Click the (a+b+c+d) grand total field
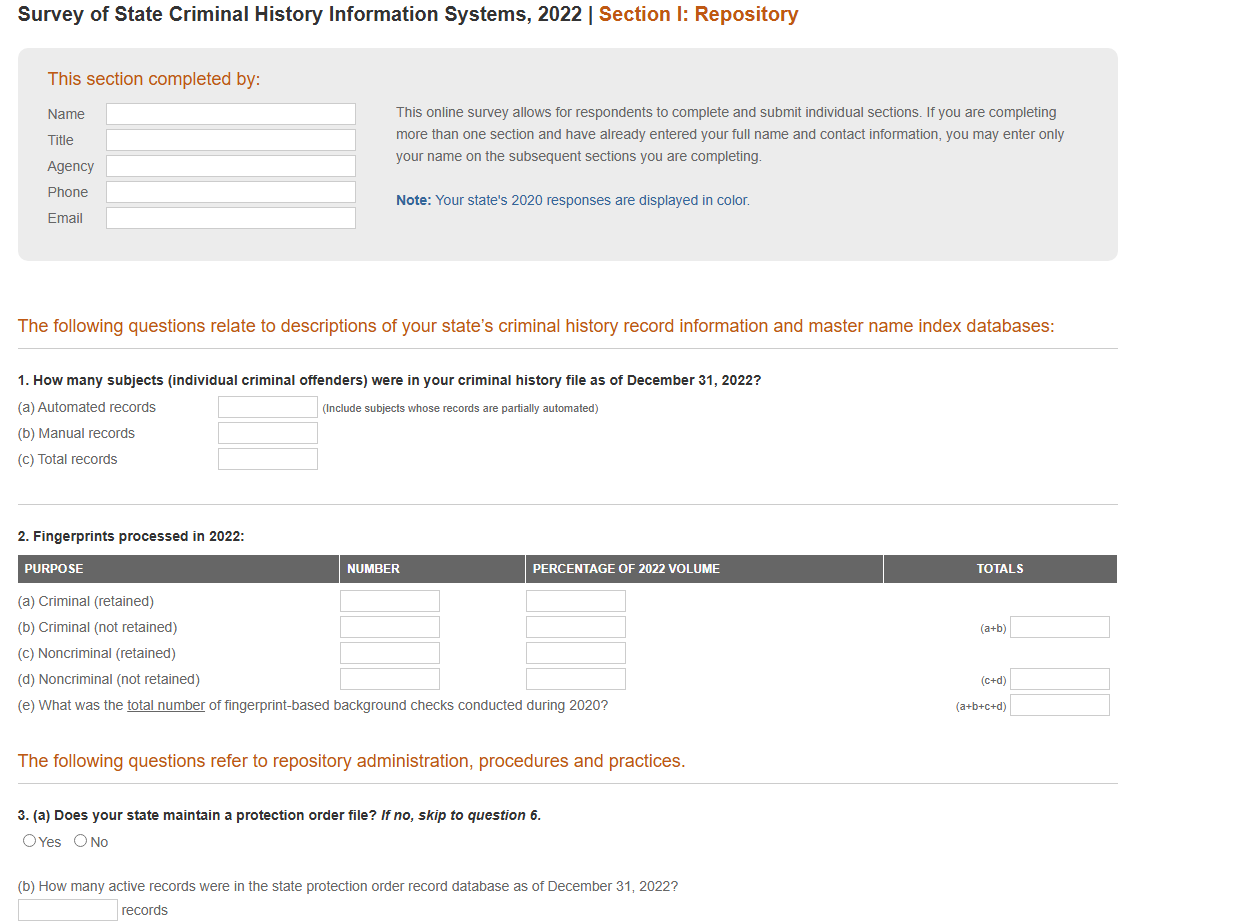Viewport: 1233px width, 922px height. (1060, 705)
